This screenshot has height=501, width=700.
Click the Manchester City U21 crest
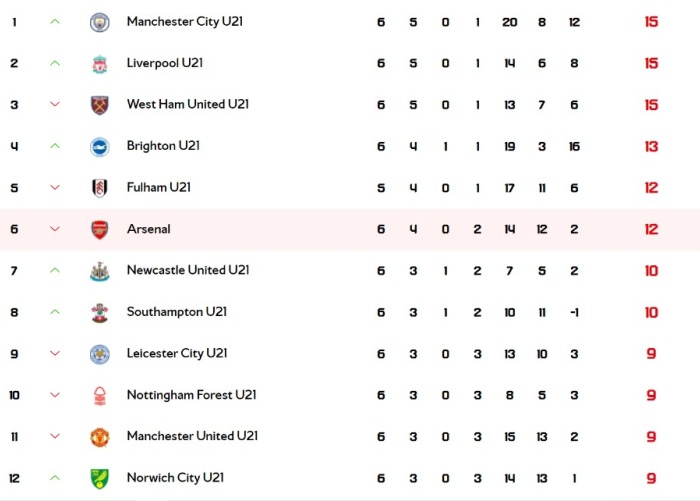pyautogui.click(x=100, y=22)
